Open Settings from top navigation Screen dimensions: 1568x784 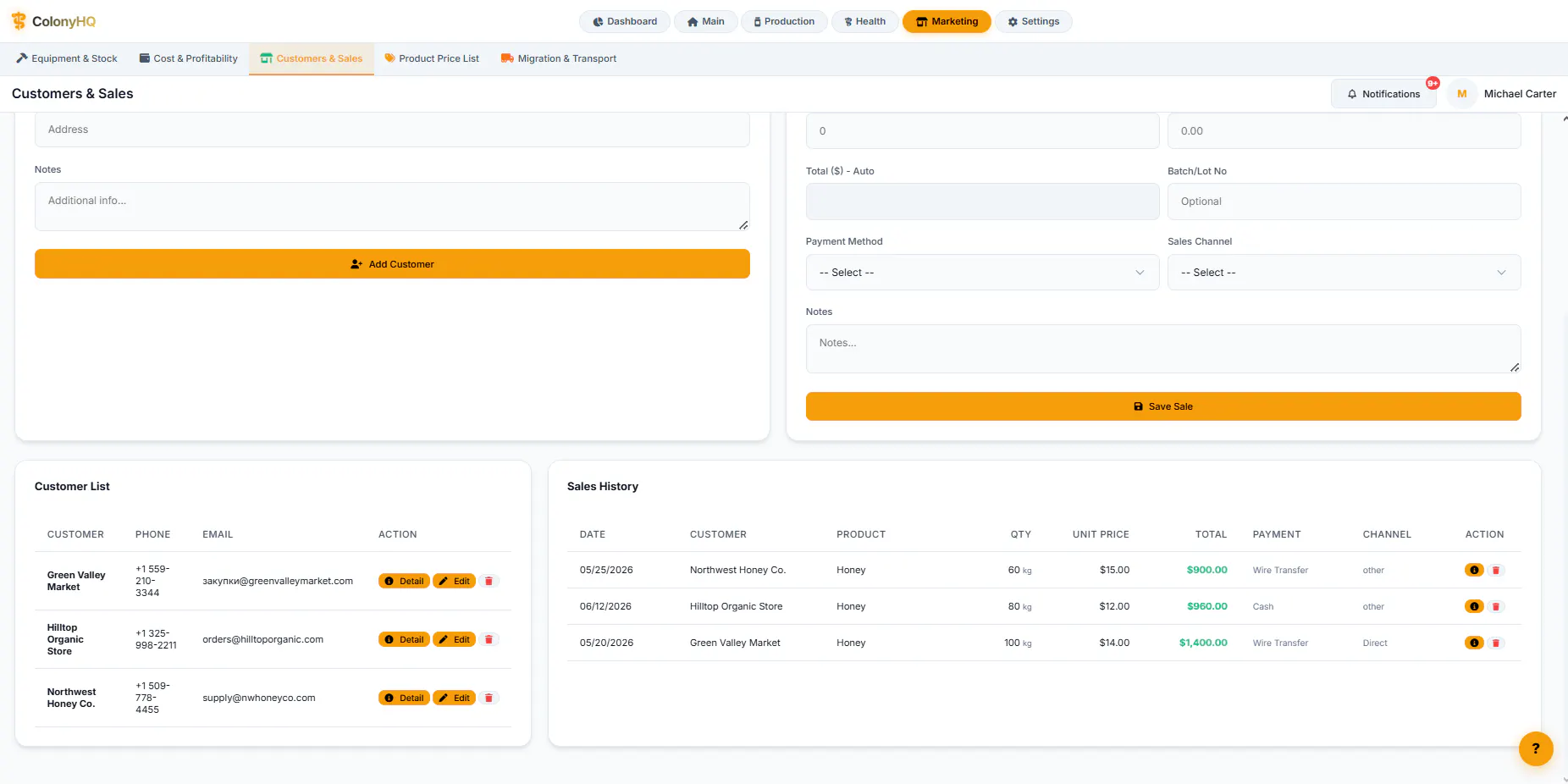[1034, 21]
